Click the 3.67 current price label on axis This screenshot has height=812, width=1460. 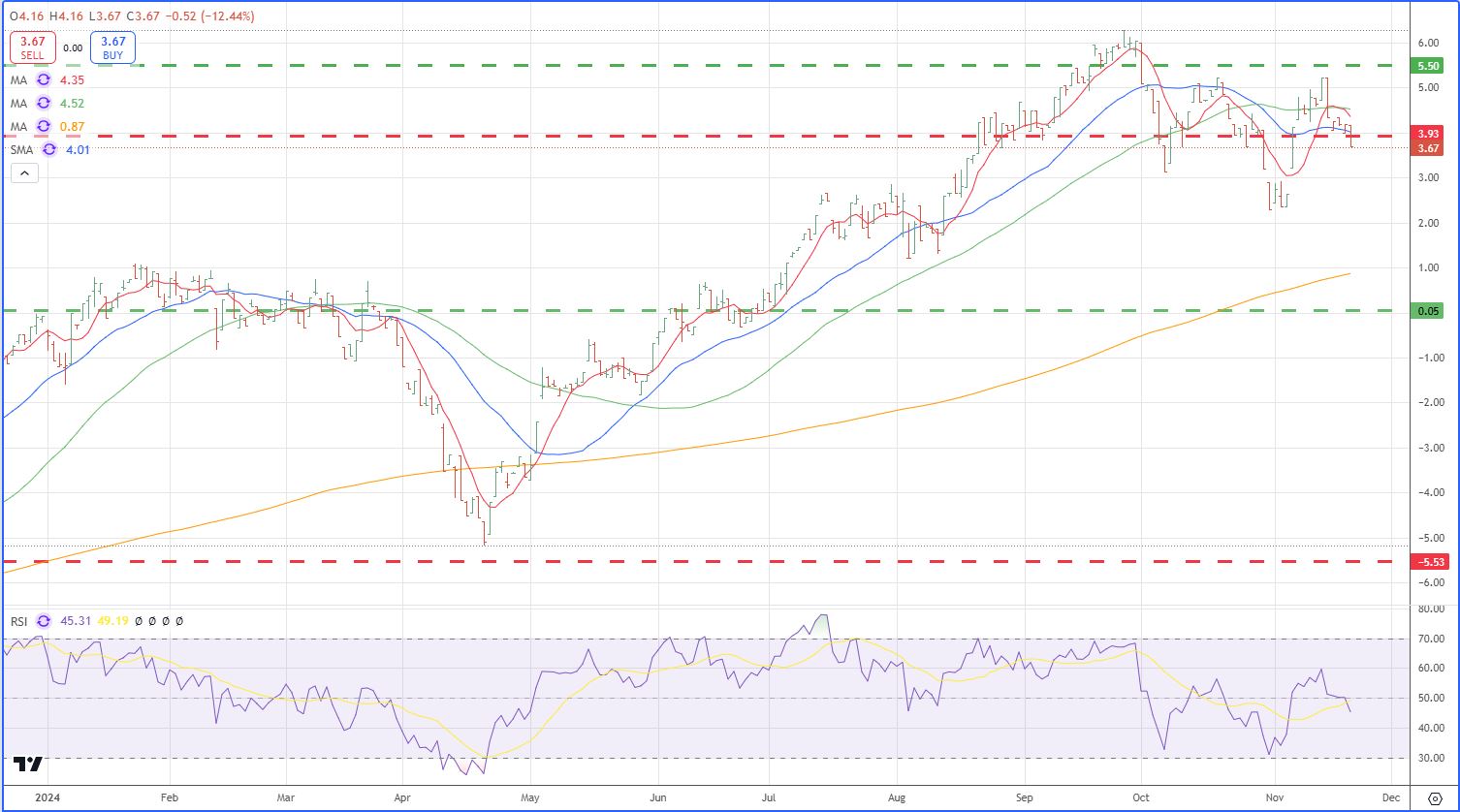pos(1428,148)
